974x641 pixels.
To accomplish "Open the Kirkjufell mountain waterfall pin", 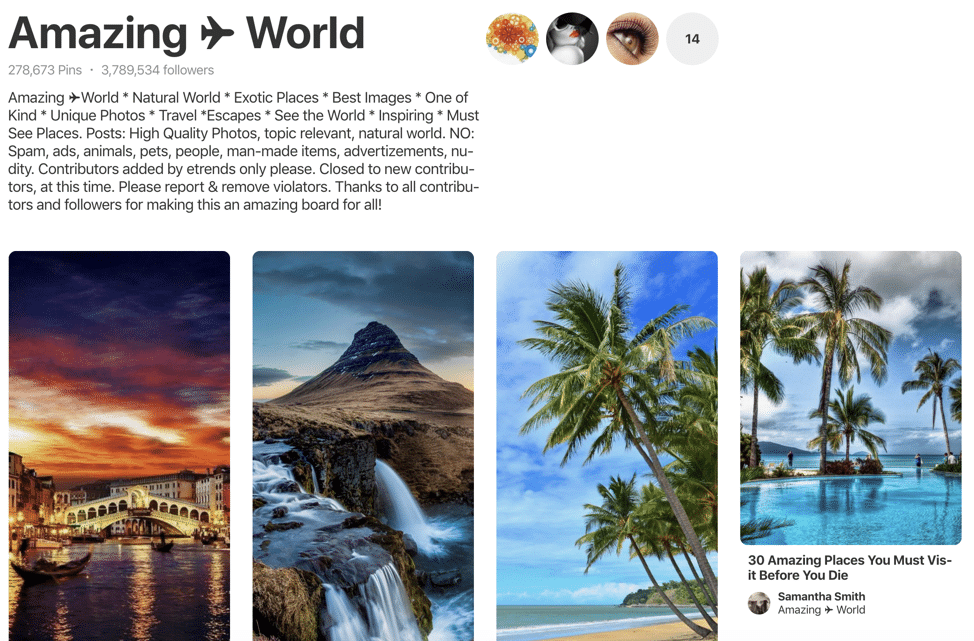I will (x=363, y=446).
